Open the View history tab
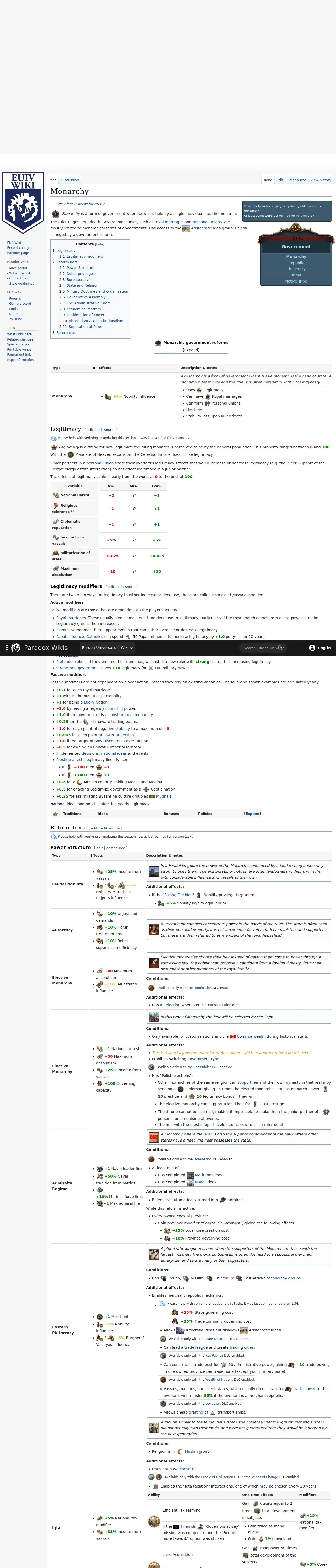This screenshot has width=336, height=1568. (321, 180)
